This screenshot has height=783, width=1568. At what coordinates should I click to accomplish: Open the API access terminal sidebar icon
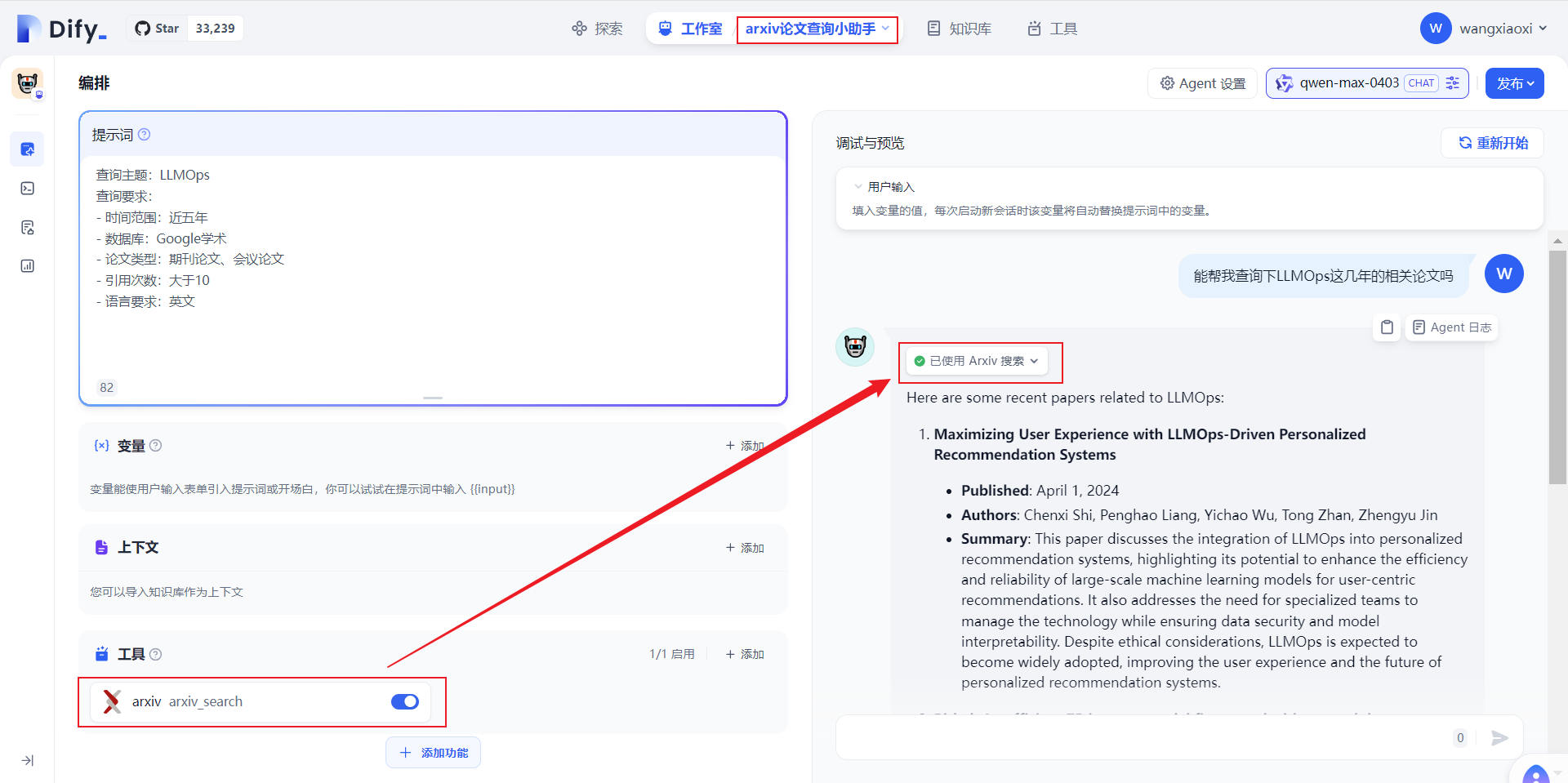[27, 189]
